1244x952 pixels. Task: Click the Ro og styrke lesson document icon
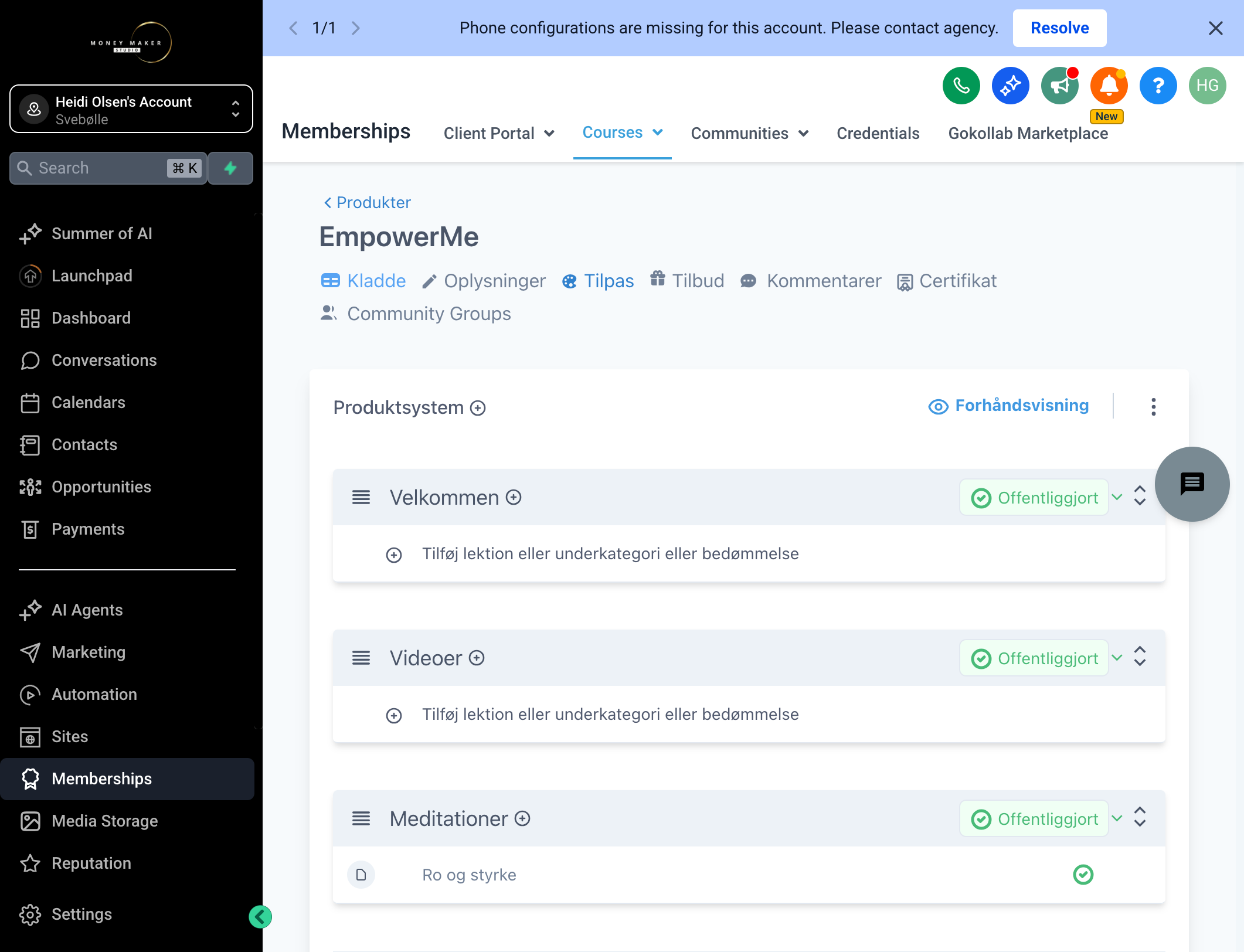[361, 875]
